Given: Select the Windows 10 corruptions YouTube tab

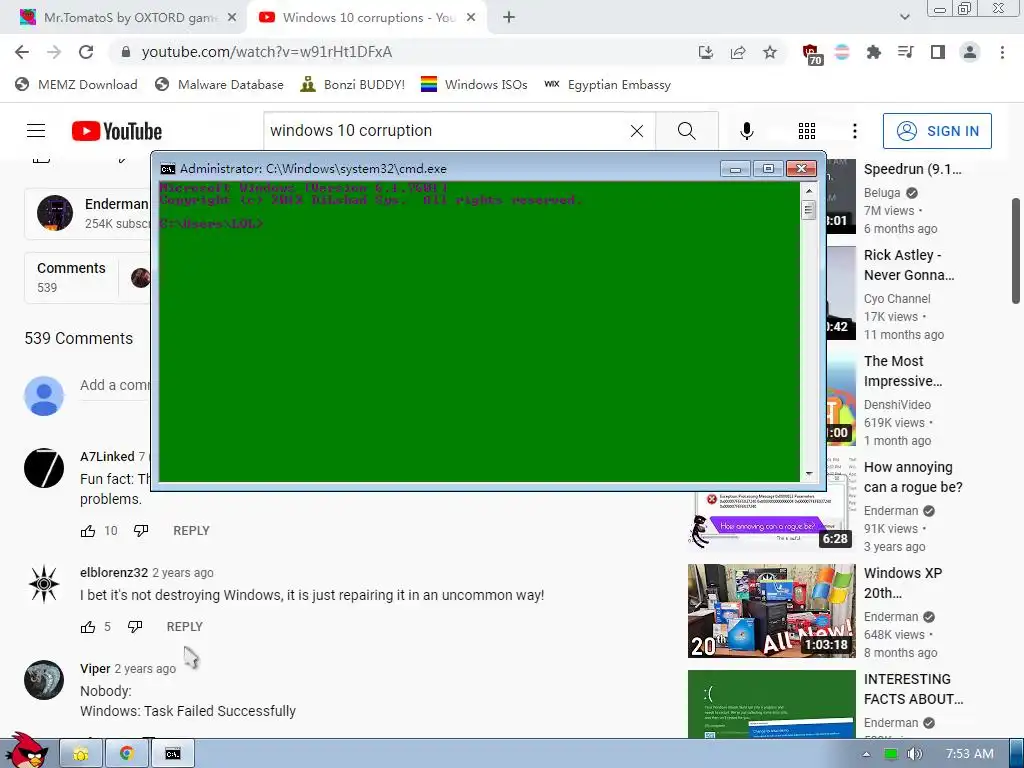Looking at the screenshot, I should tap(367, 18).
